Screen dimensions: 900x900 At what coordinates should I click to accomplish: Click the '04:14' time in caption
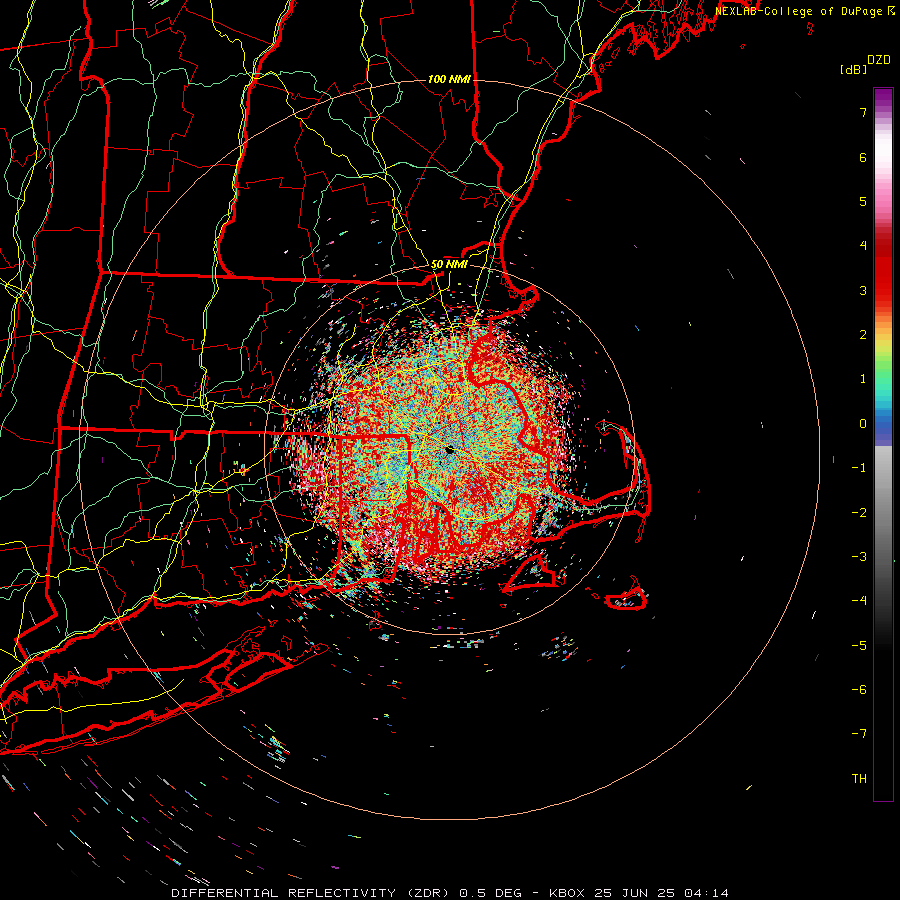706,893
